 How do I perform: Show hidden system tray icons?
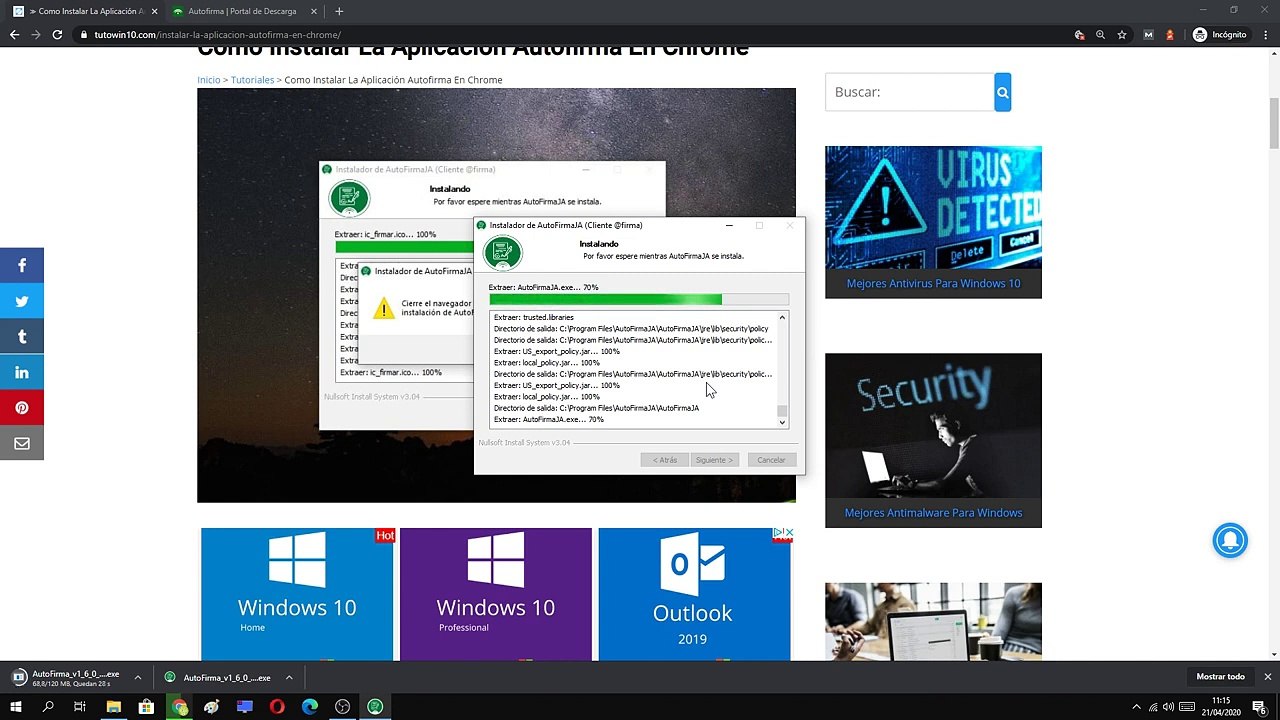click(1139, 707)
